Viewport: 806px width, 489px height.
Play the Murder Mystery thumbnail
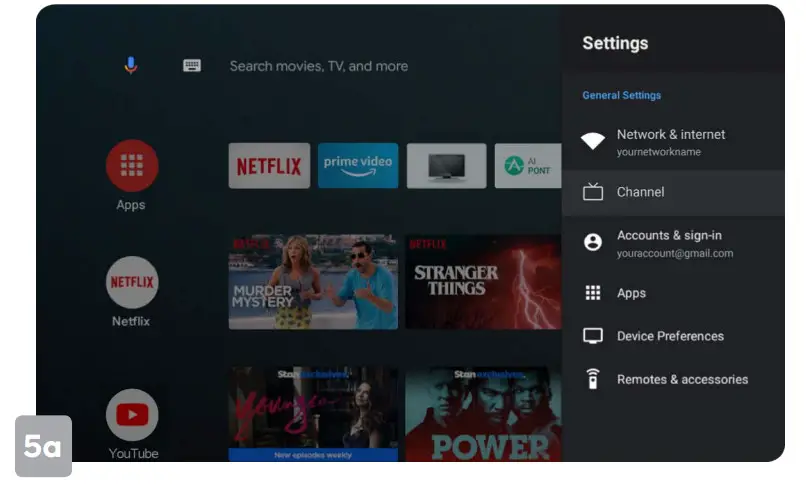tap(313, 282)
